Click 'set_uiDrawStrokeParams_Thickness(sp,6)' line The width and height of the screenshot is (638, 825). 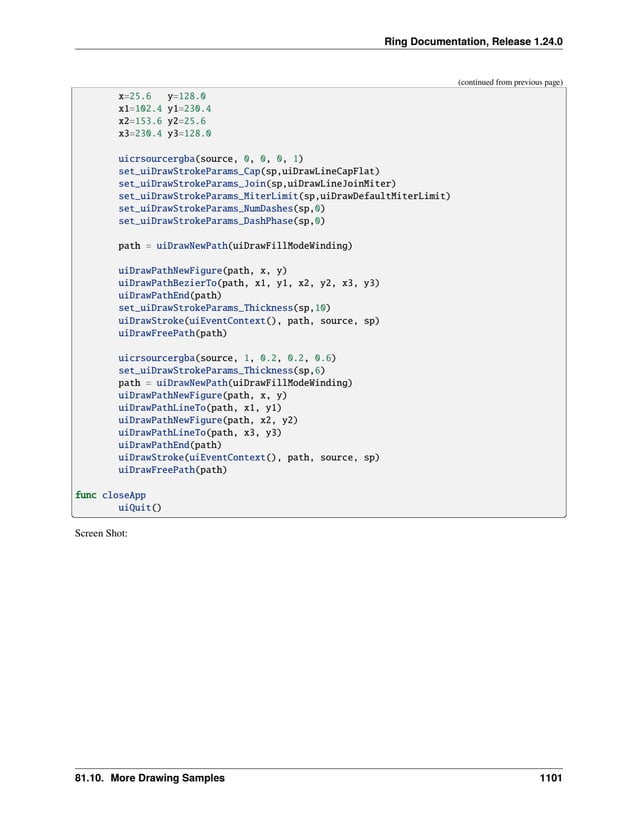pos(222,370)
